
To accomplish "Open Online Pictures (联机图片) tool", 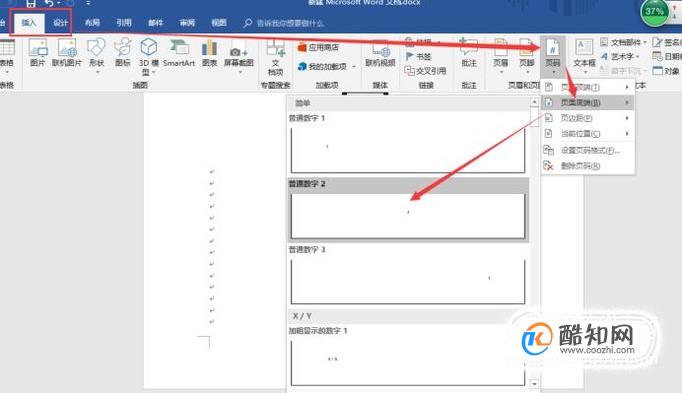I will point(67,52).
